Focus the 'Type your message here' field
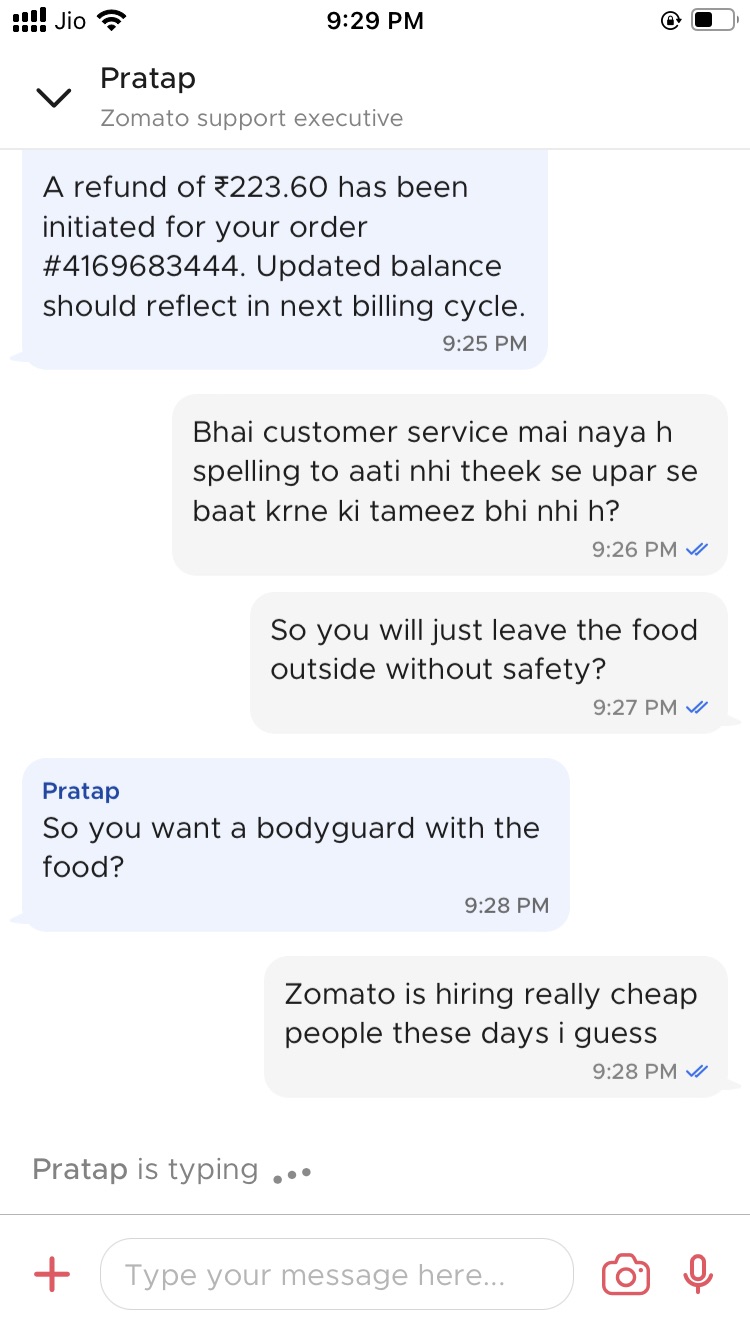 click(x=336, y=1274)
